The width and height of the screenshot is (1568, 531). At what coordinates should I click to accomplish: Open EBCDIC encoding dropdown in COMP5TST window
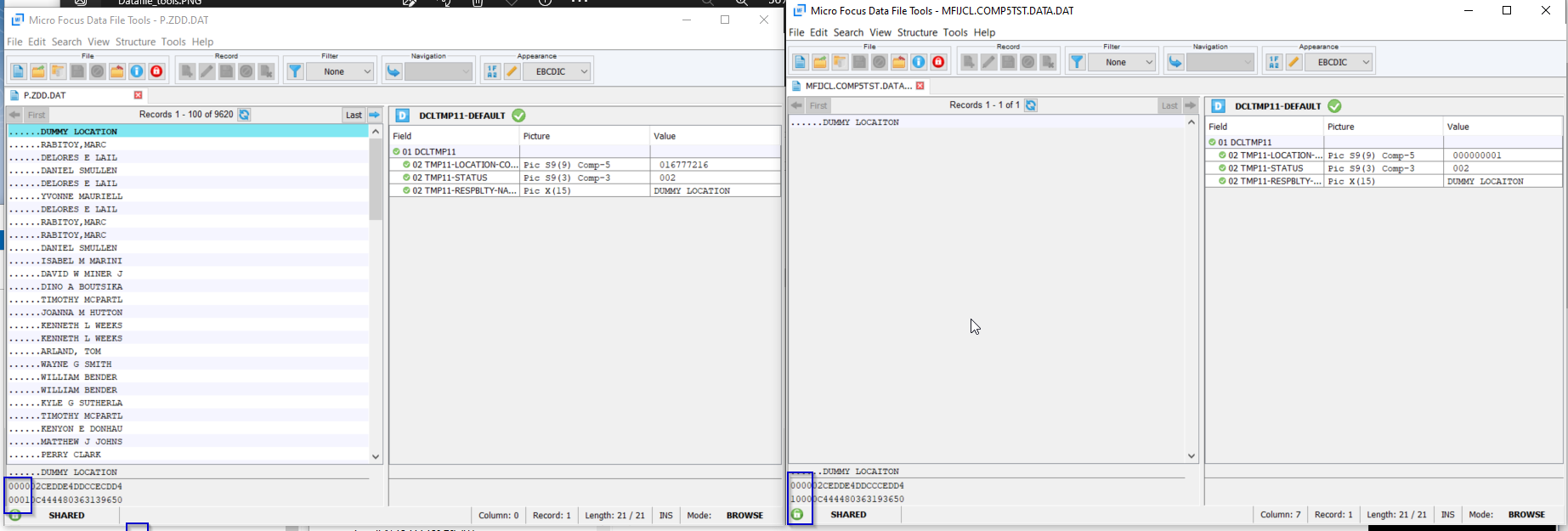pyautogui.click(x=1339, y=62)
